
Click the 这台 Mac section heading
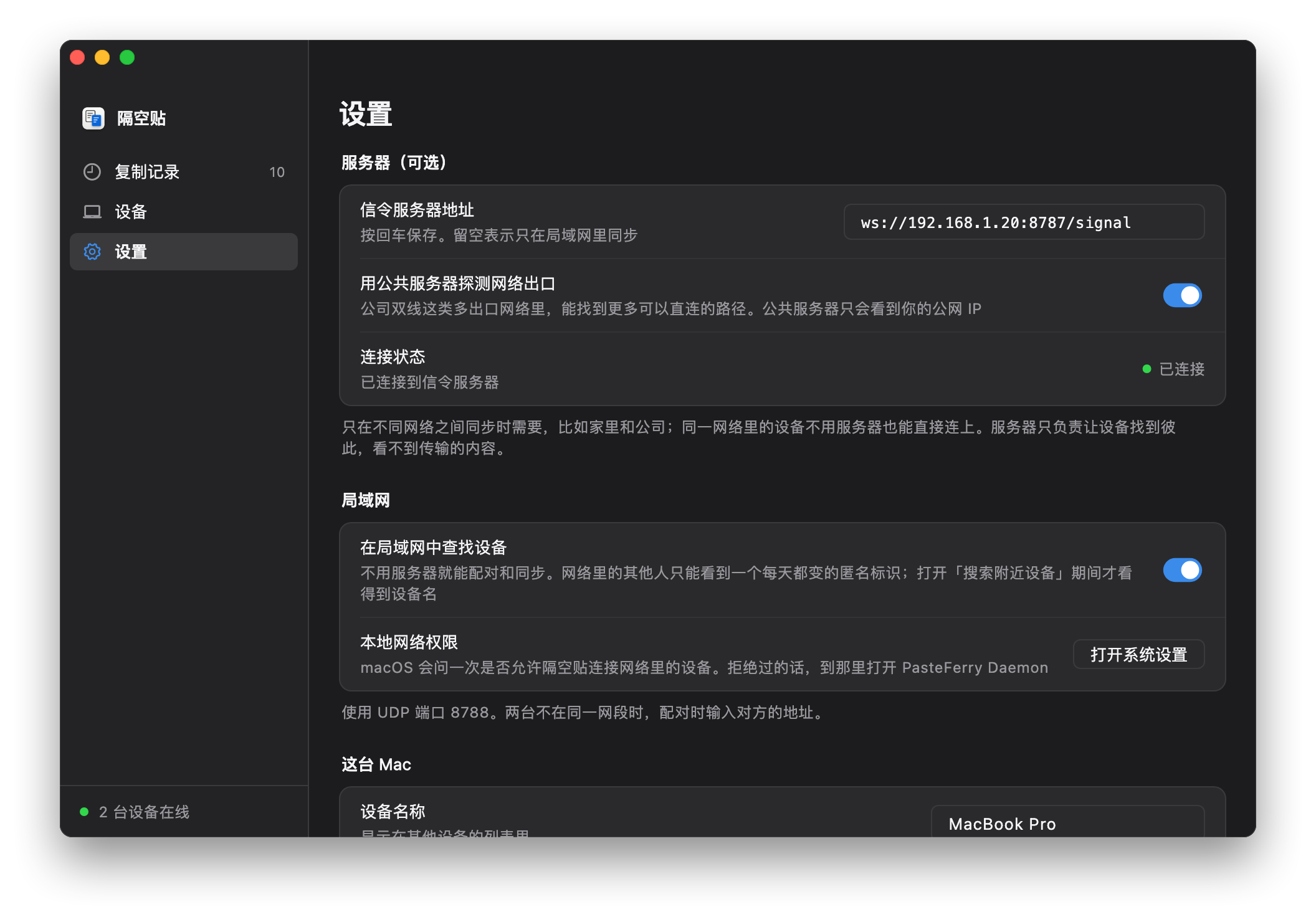(x=376, y=764)
